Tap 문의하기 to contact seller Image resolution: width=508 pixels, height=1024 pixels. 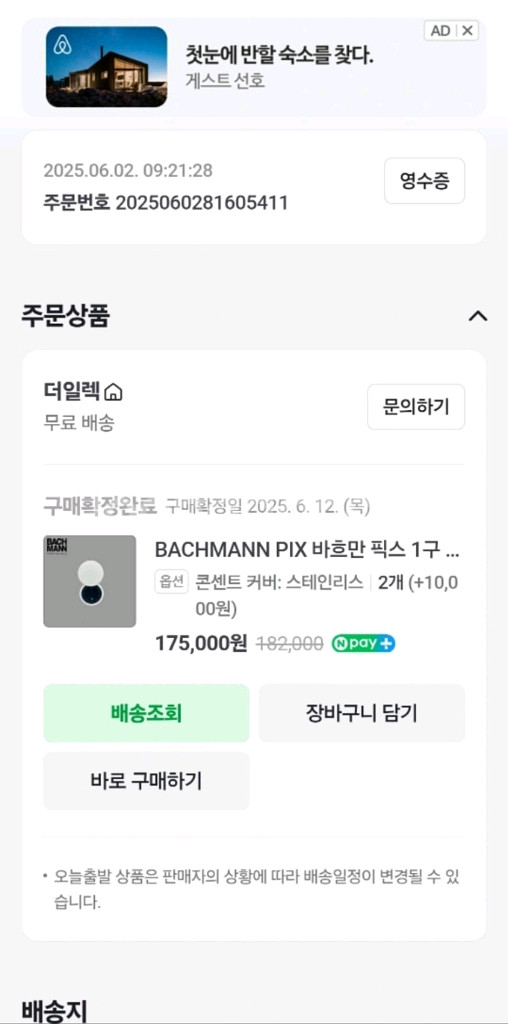coord(416,407)
